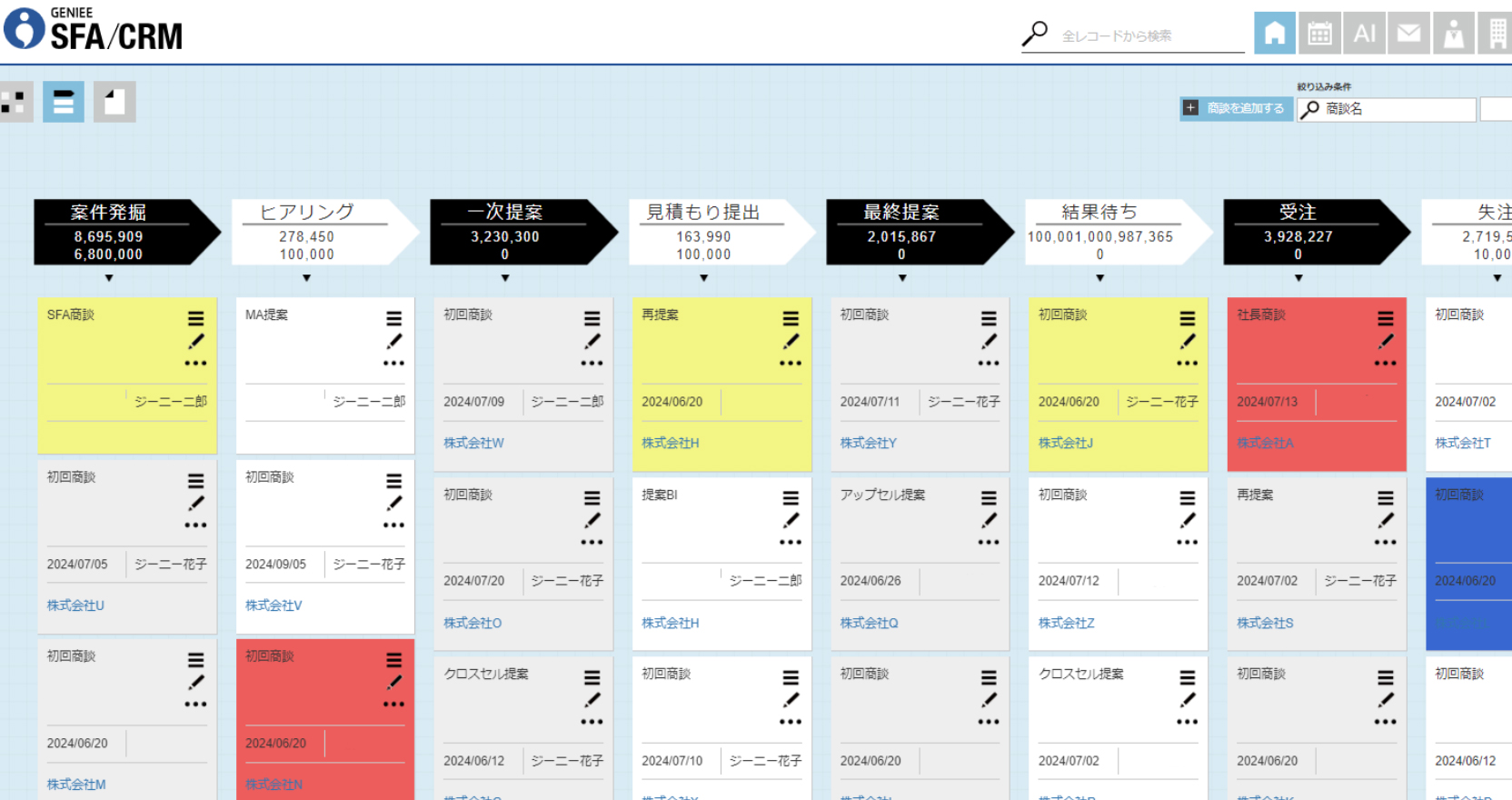Open hamburger menu on SFA商談 card
The width and height of the screenshot is (1512, 800).
pyautogui.click(x=195, y=318)
